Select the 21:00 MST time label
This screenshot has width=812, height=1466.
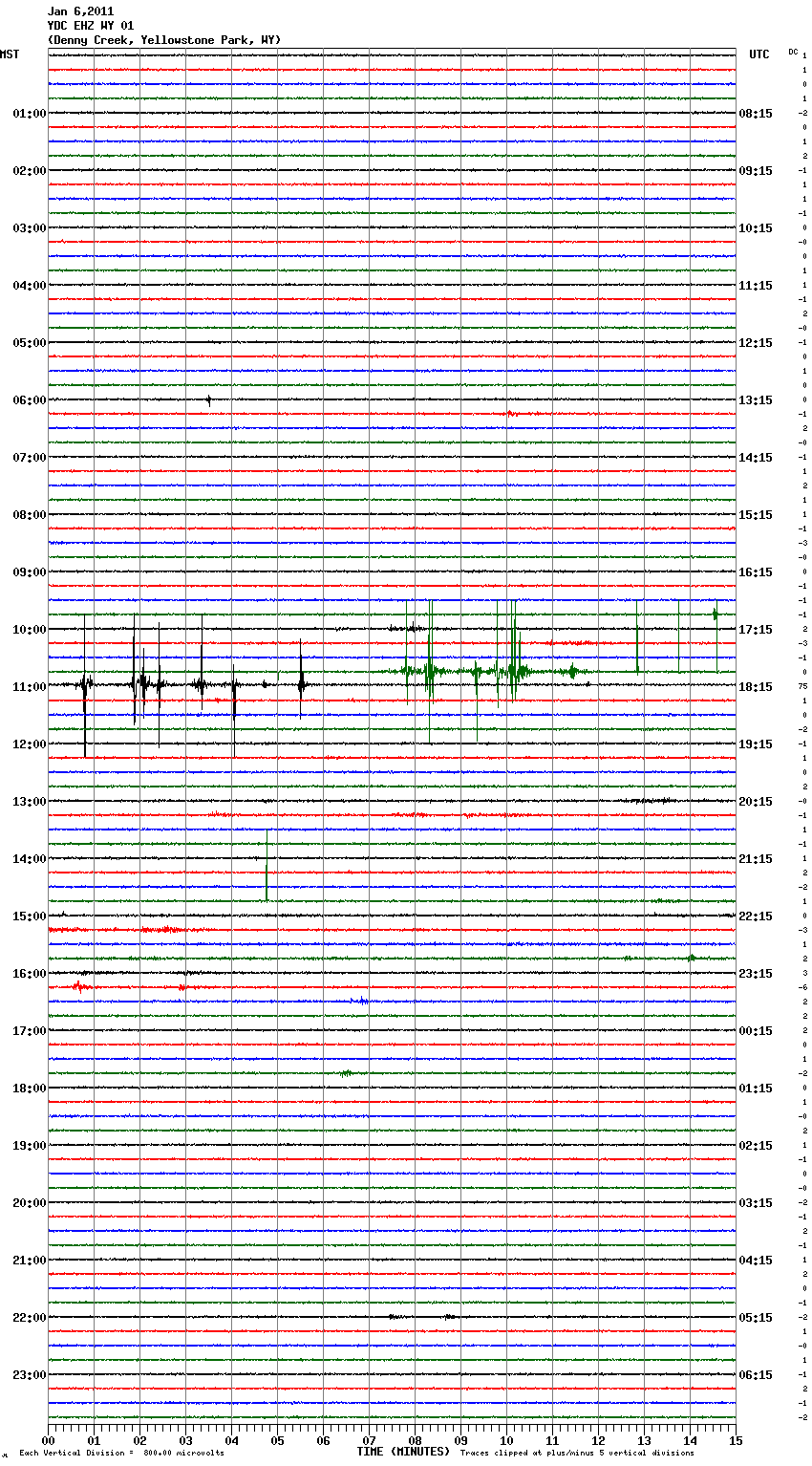[30, 1261]
